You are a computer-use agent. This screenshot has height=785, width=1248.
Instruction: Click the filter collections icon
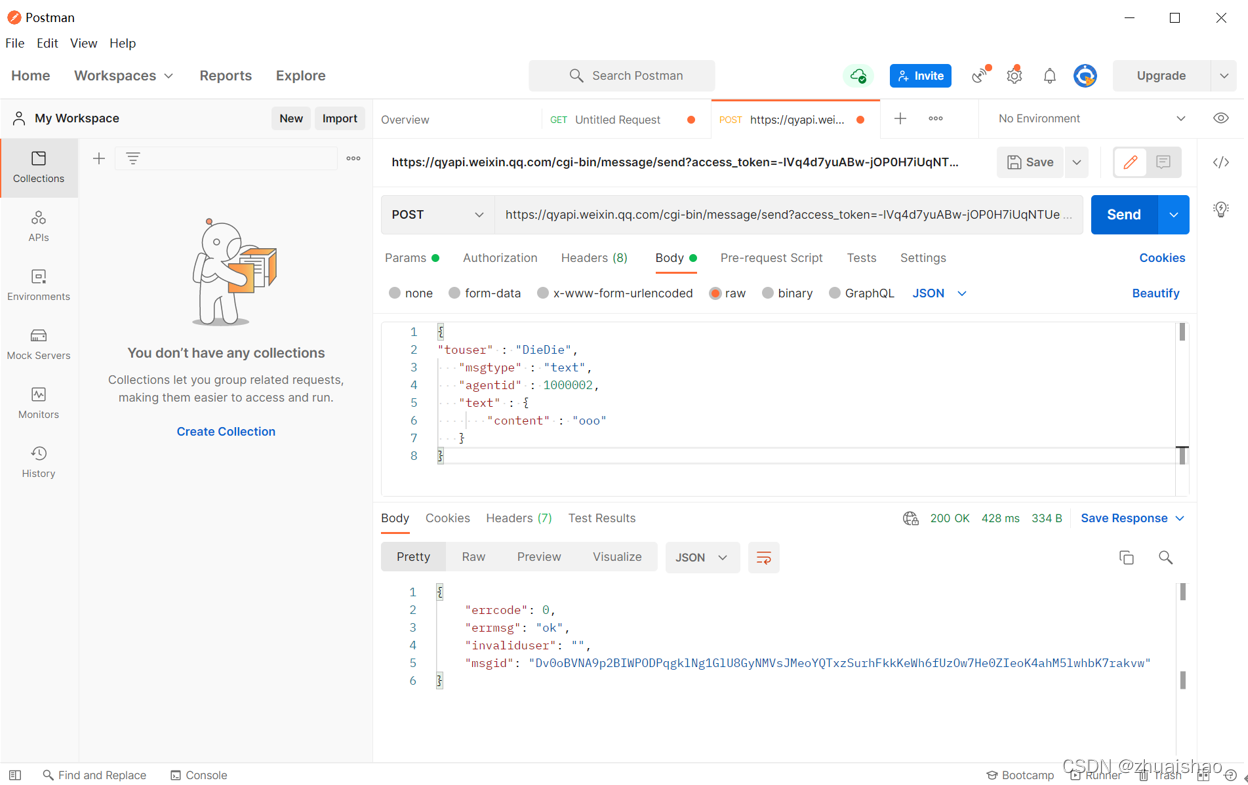click(x=133, y=158)
